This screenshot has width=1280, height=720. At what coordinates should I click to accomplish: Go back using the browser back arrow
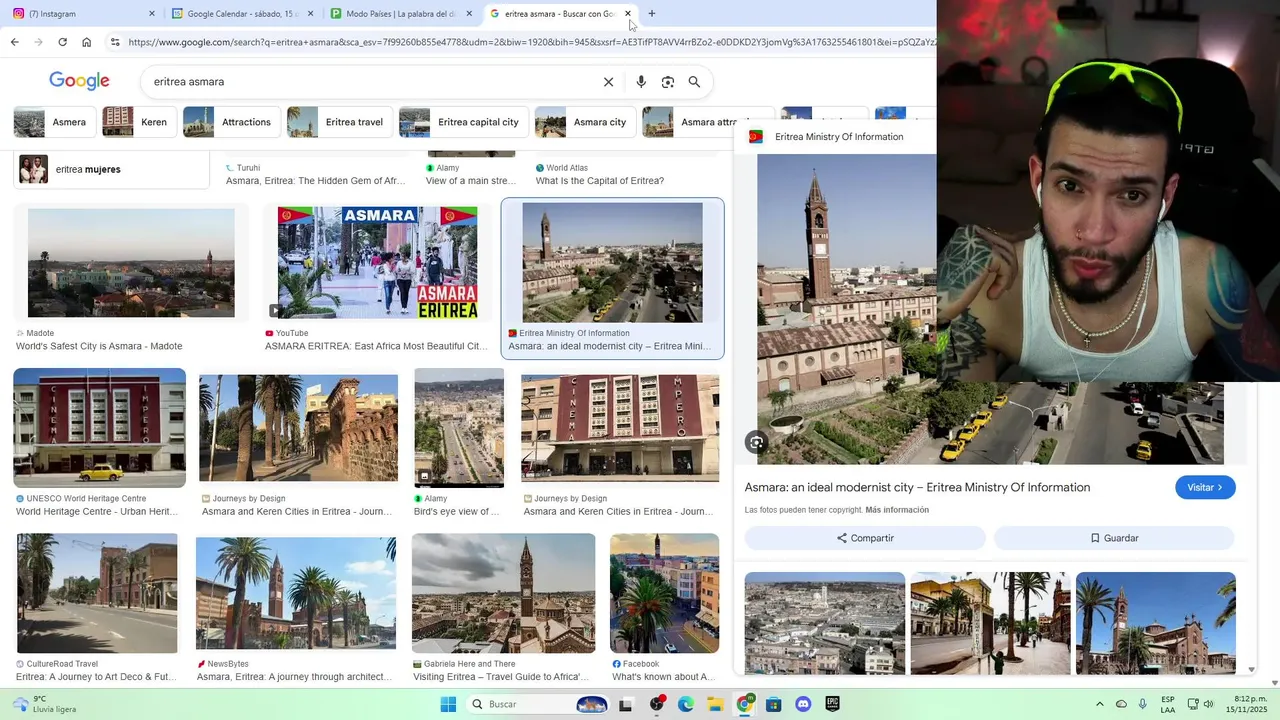14,42
